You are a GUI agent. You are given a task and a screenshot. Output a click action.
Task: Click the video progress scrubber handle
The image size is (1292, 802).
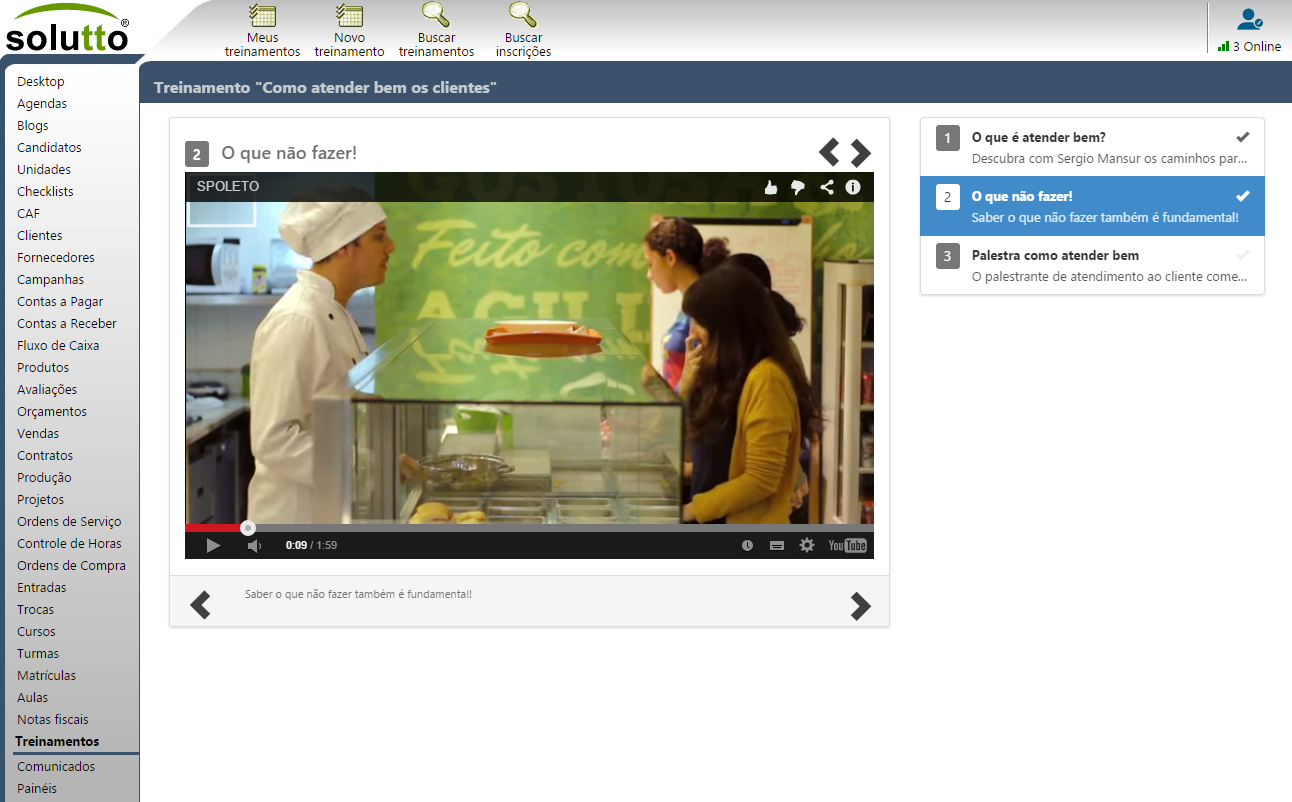(248, 528)
